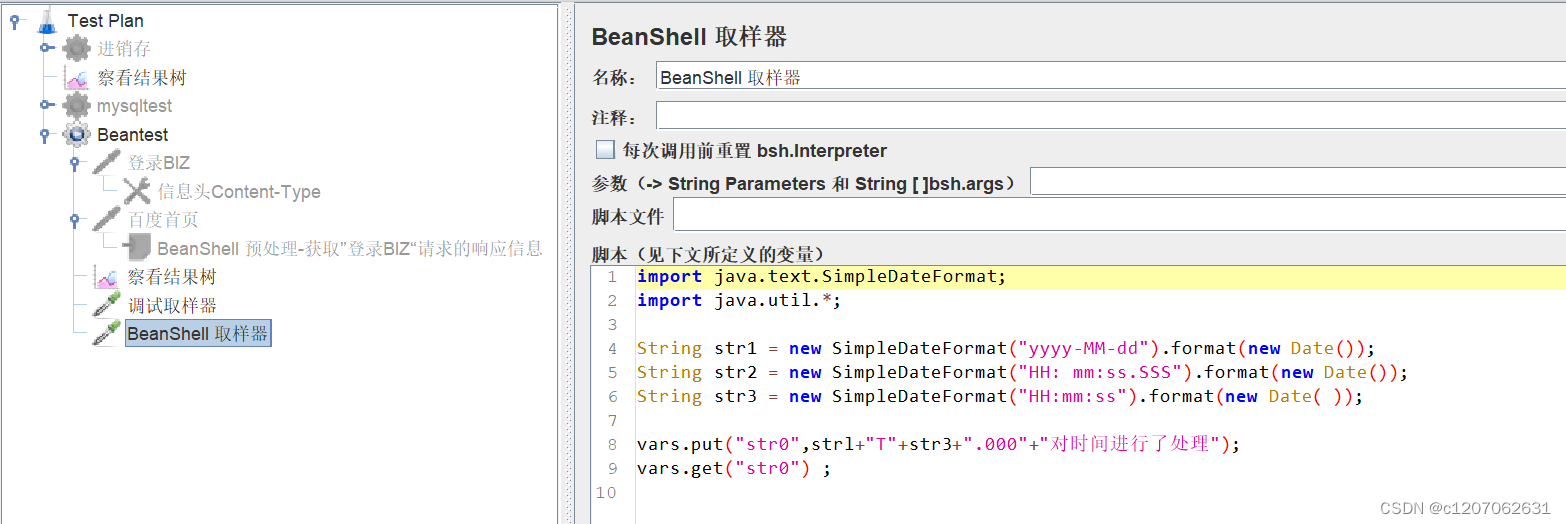Select 信息头Content-Type header manager
The height and width of the screenshot is (524, 1566).
[x=239, y=191]
